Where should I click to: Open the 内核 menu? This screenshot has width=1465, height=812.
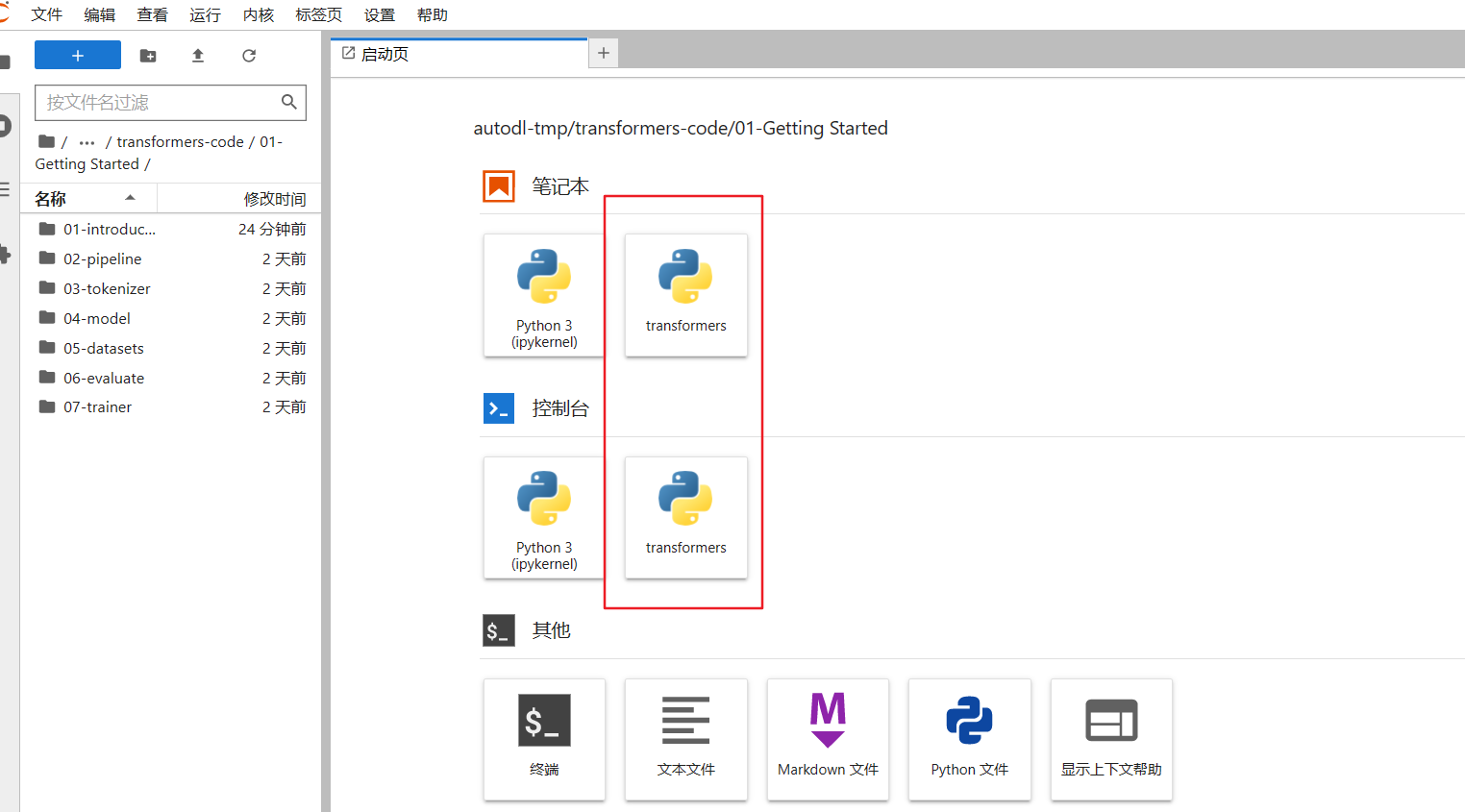coord(259,14)
